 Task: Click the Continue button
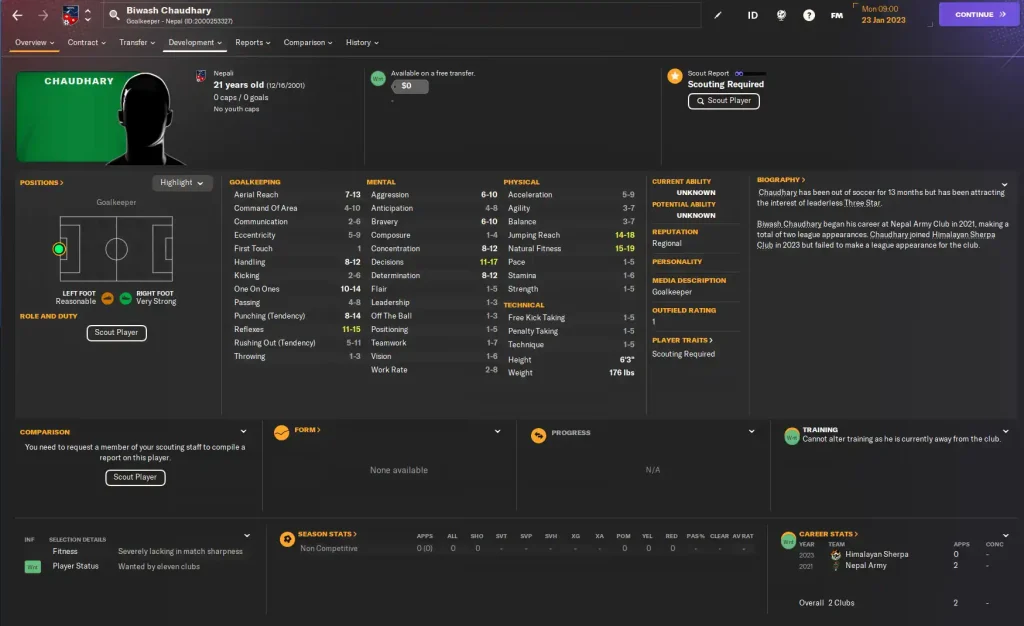pyautogui.click(x=978, y=14)
